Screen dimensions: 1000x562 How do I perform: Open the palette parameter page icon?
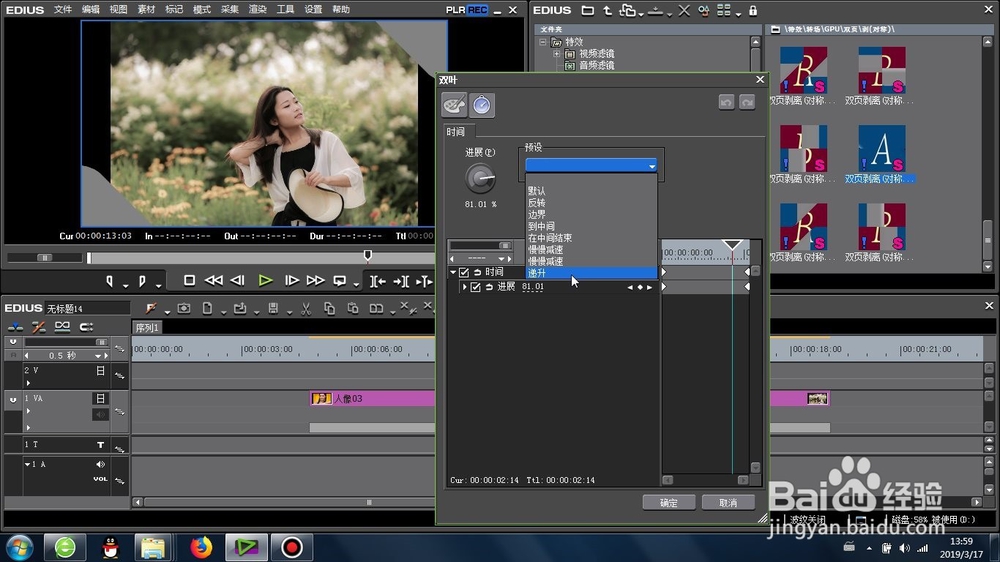coord(454,105)
